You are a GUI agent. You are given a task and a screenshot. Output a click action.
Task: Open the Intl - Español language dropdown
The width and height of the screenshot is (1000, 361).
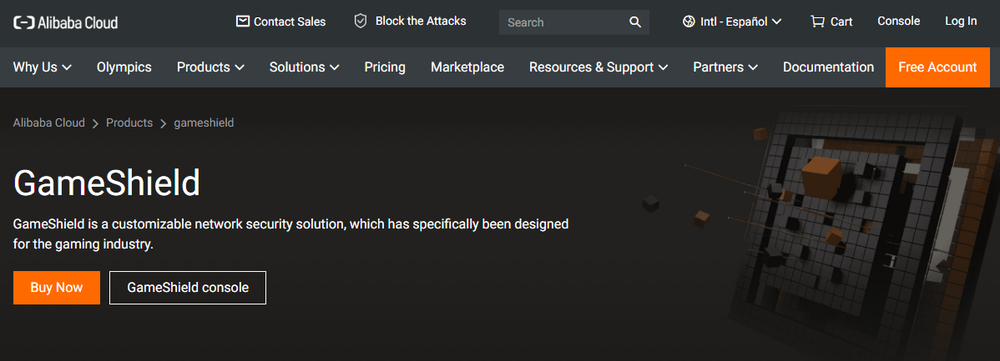click(732, 22)
